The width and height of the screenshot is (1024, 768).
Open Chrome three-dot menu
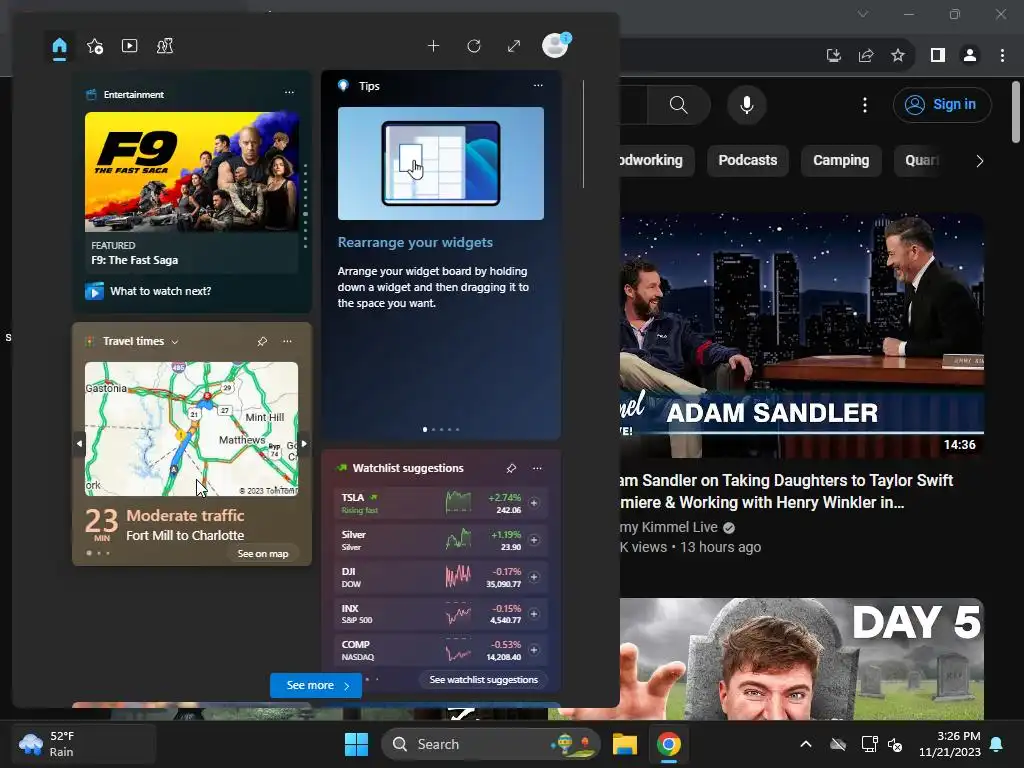coord(1002,56)
